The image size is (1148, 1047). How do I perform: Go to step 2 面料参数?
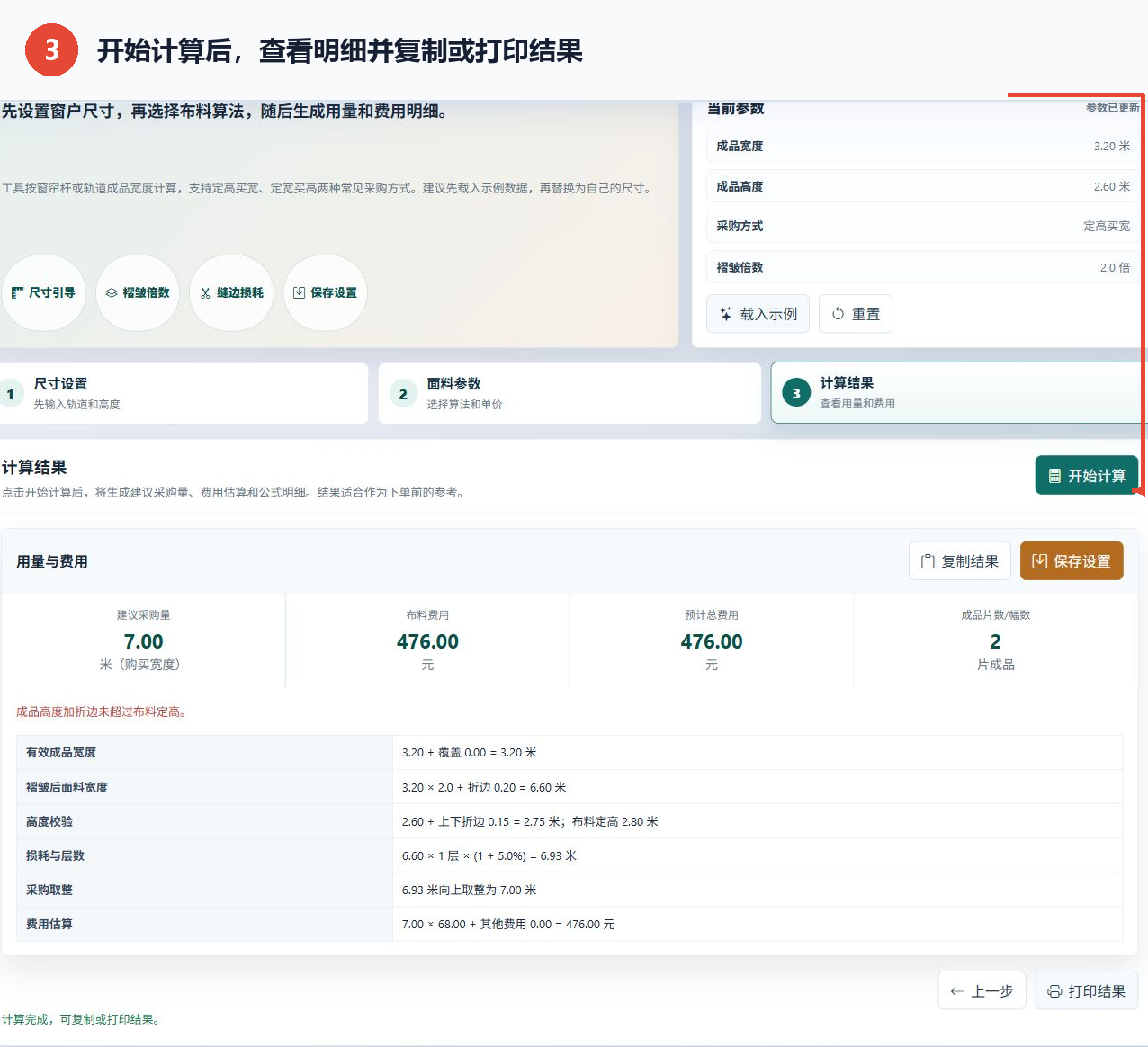570,393
